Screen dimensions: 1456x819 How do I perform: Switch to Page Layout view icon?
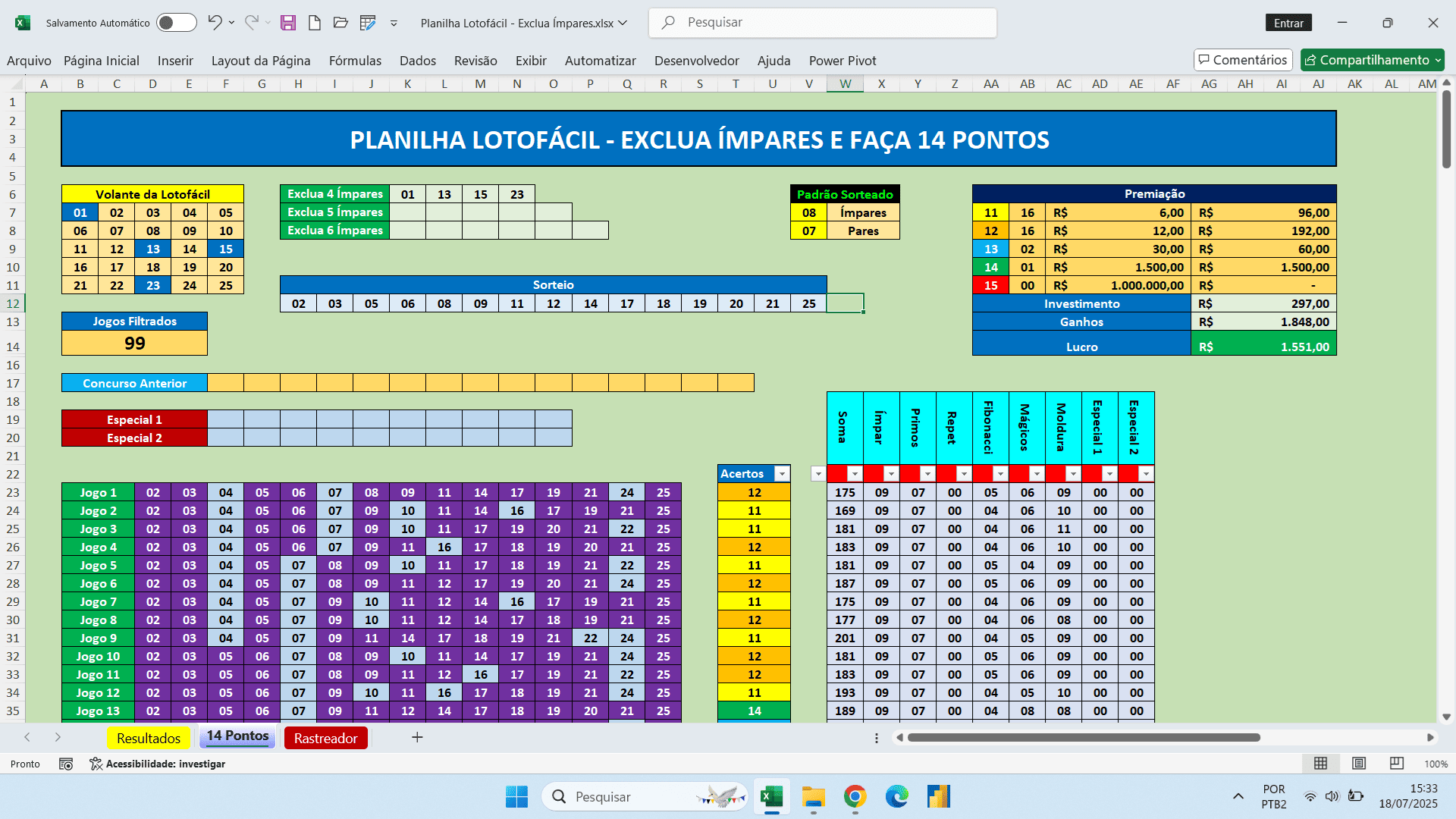point(1359,764)
